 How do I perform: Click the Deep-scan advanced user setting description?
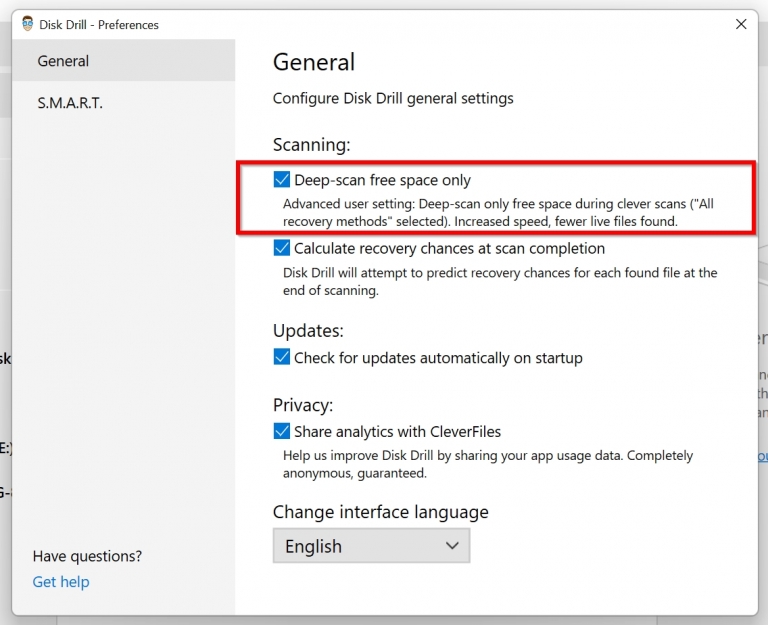click(498, 212)
